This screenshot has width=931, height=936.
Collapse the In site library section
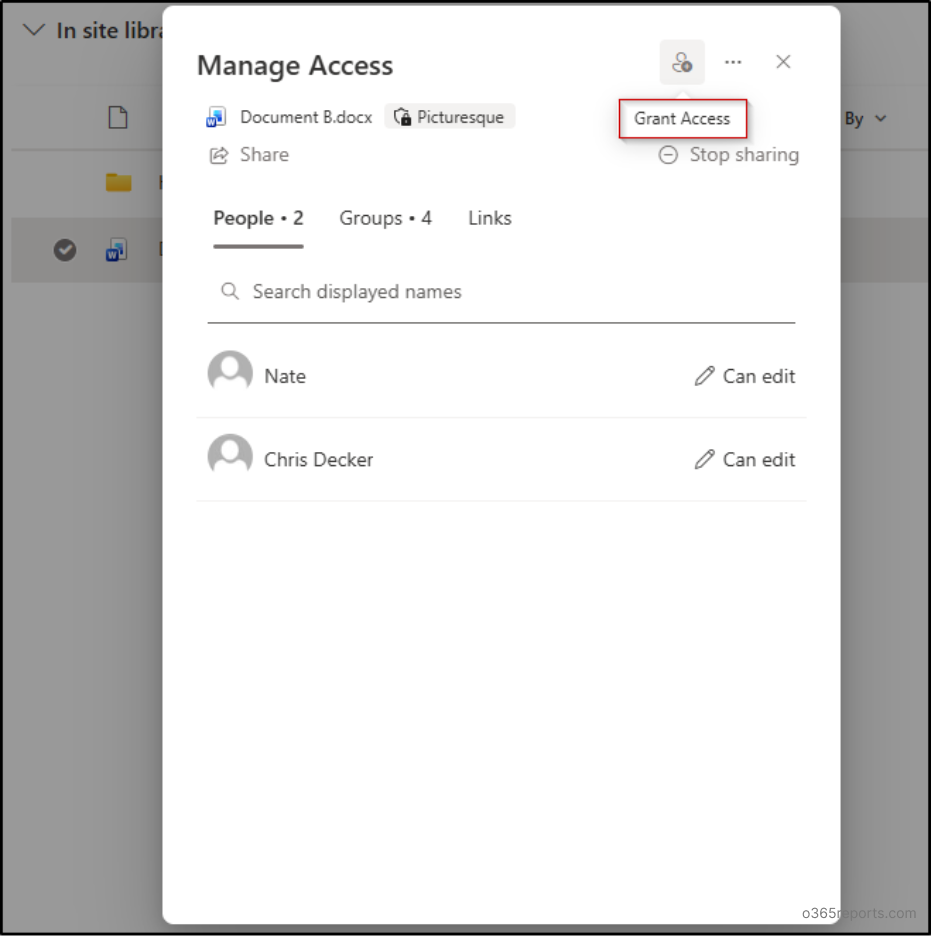click(x=33, y=29)
